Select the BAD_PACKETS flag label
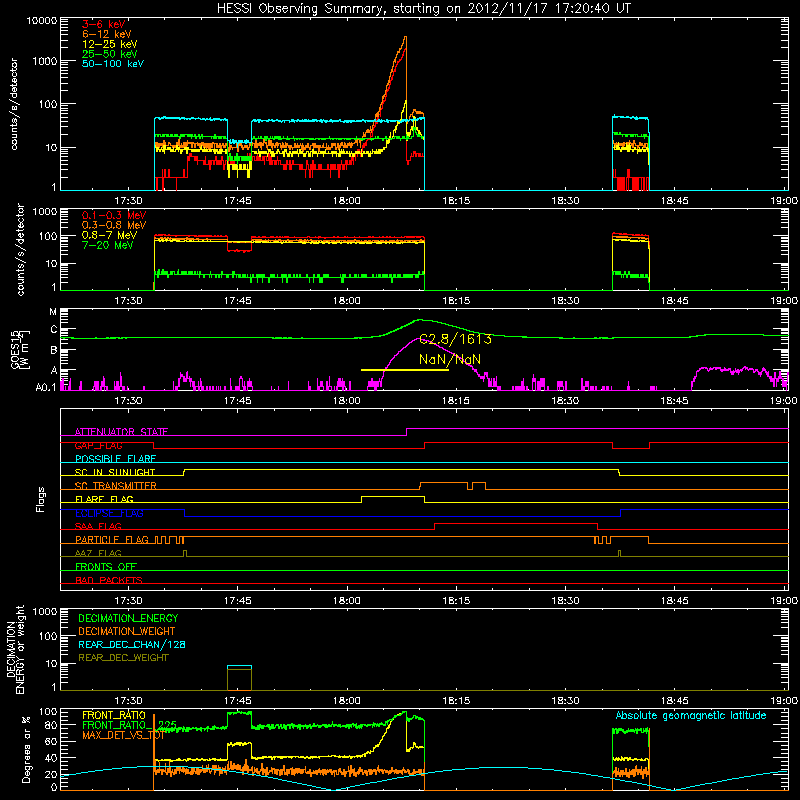This screenshot has width=800, height=800. click(109, 580)
